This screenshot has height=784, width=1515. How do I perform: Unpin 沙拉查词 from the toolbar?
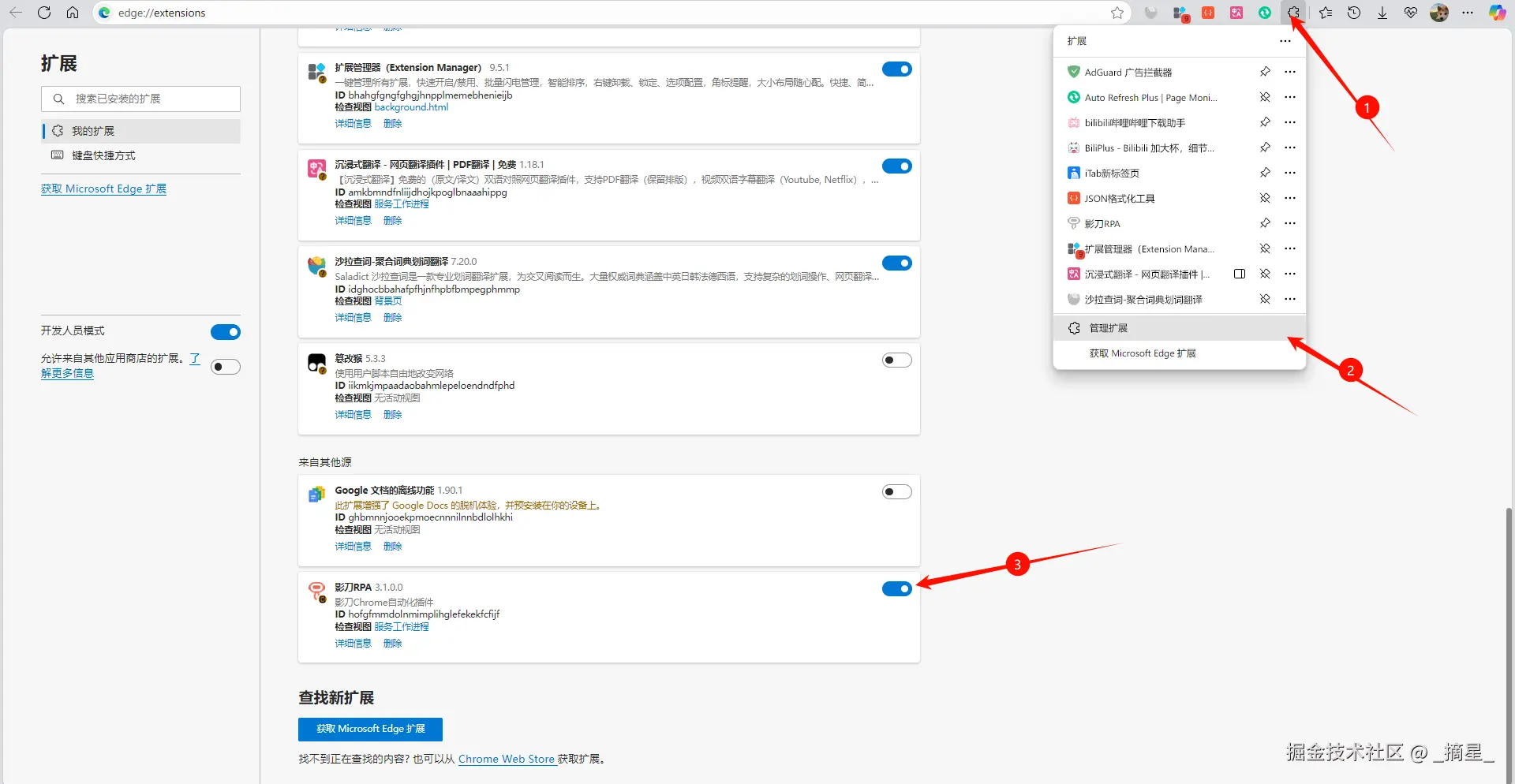1265,299
